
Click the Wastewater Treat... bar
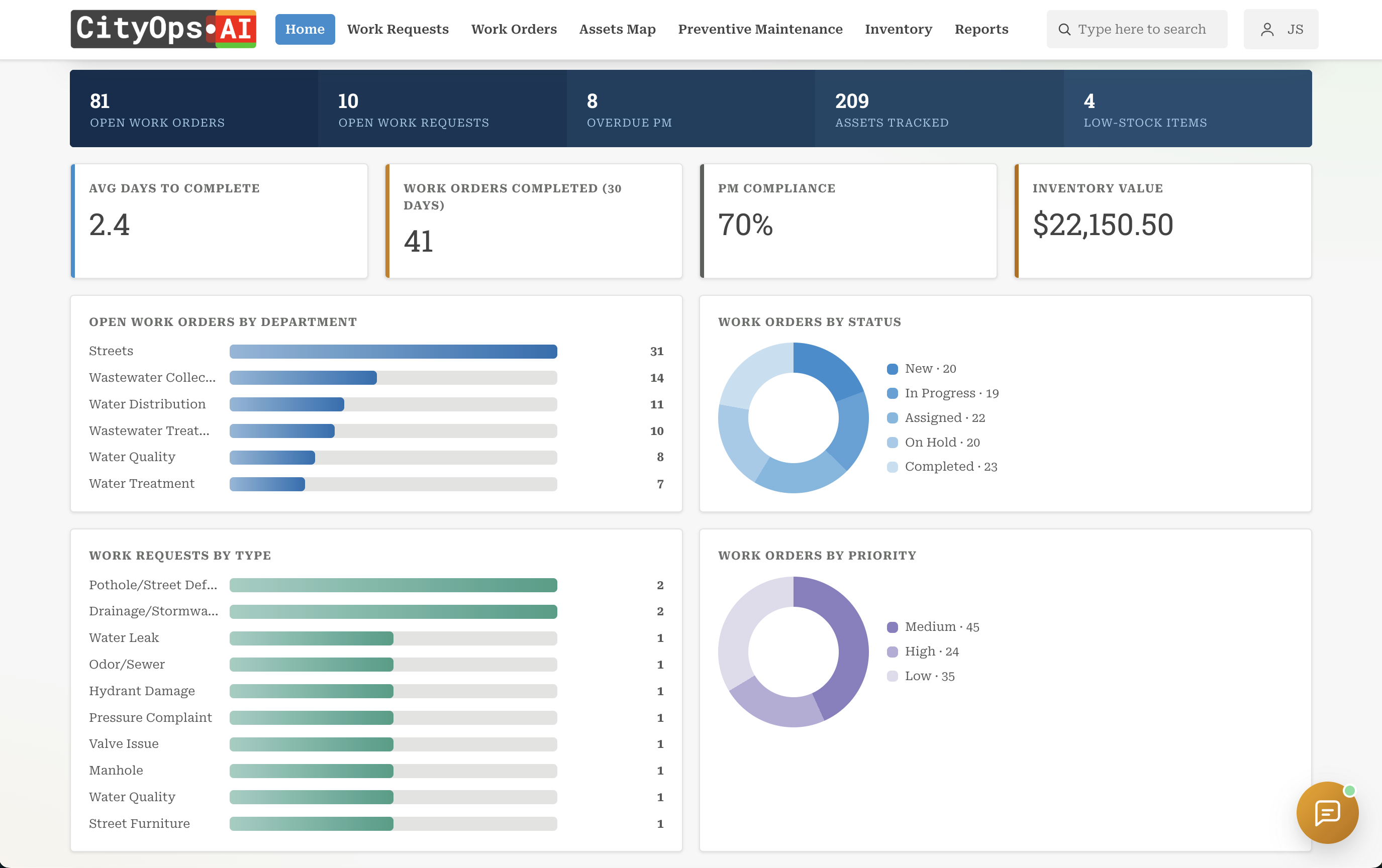tap(393, 431)
